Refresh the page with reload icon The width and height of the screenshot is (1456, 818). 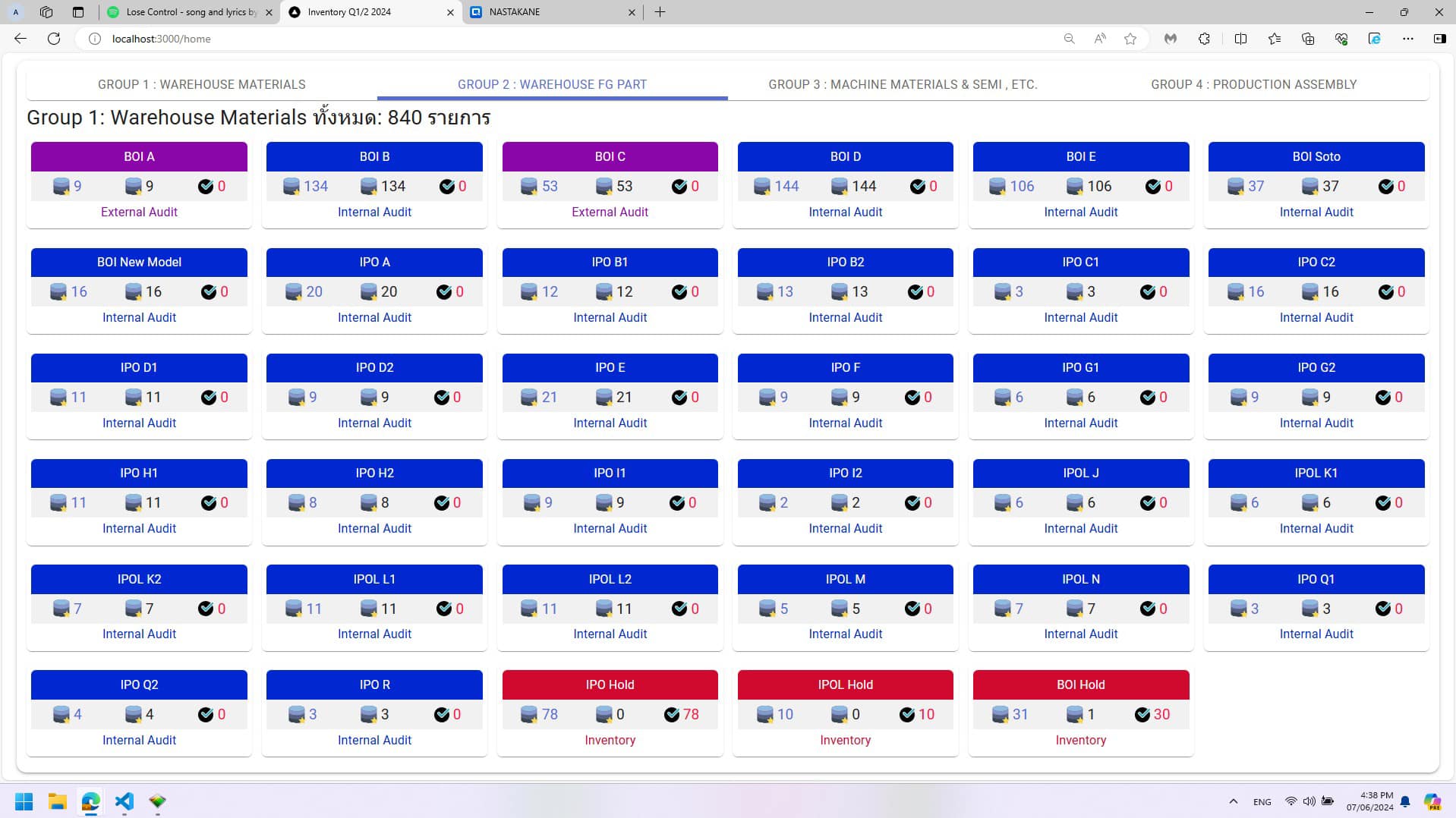pyautogui.click(x=54, y=39)
